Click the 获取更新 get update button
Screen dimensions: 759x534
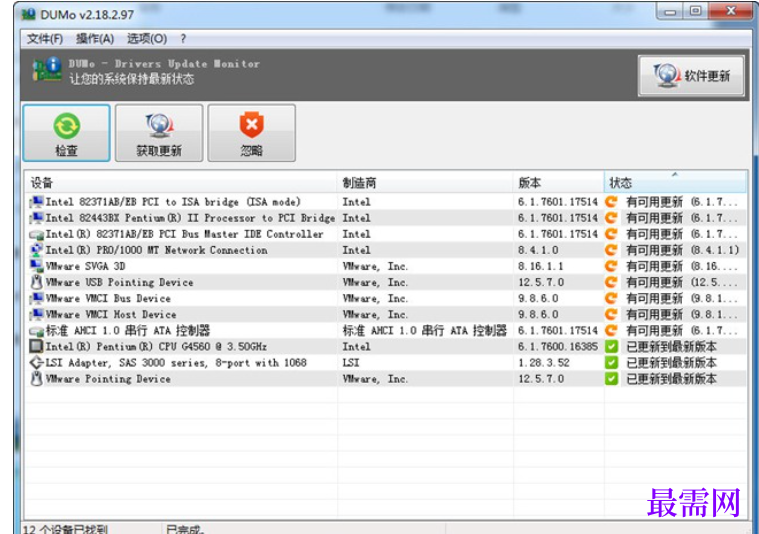click(159, 133)
